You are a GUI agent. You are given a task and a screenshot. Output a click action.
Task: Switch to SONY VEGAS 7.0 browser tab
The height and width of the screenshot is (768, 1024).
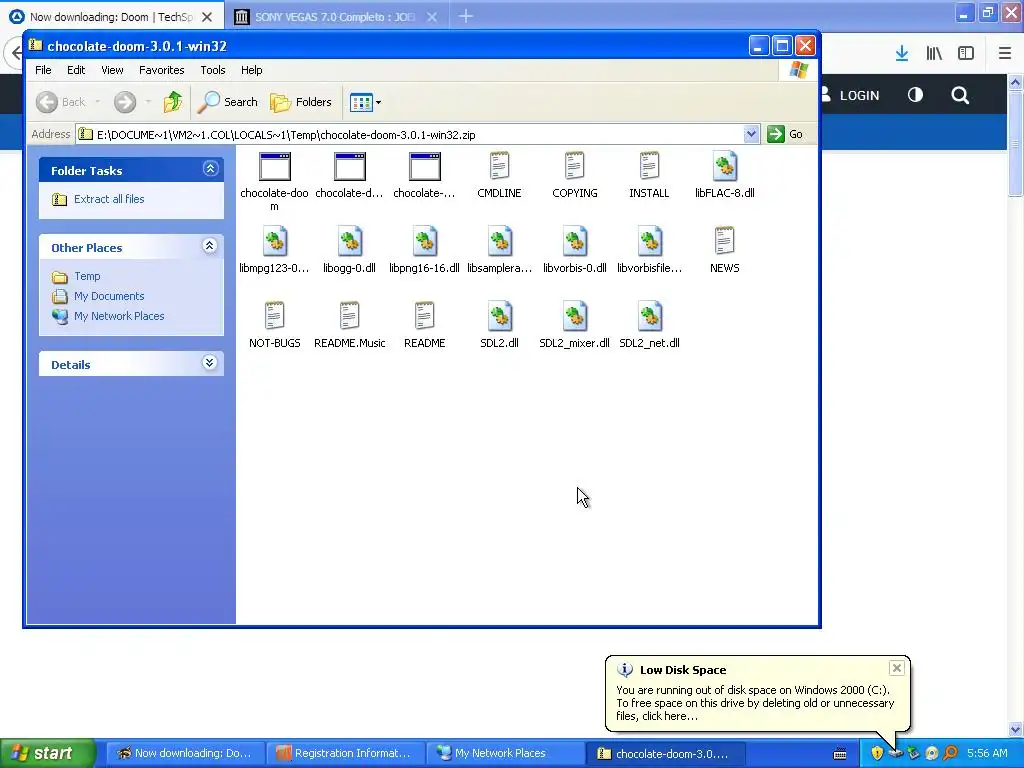coord(335,17)
